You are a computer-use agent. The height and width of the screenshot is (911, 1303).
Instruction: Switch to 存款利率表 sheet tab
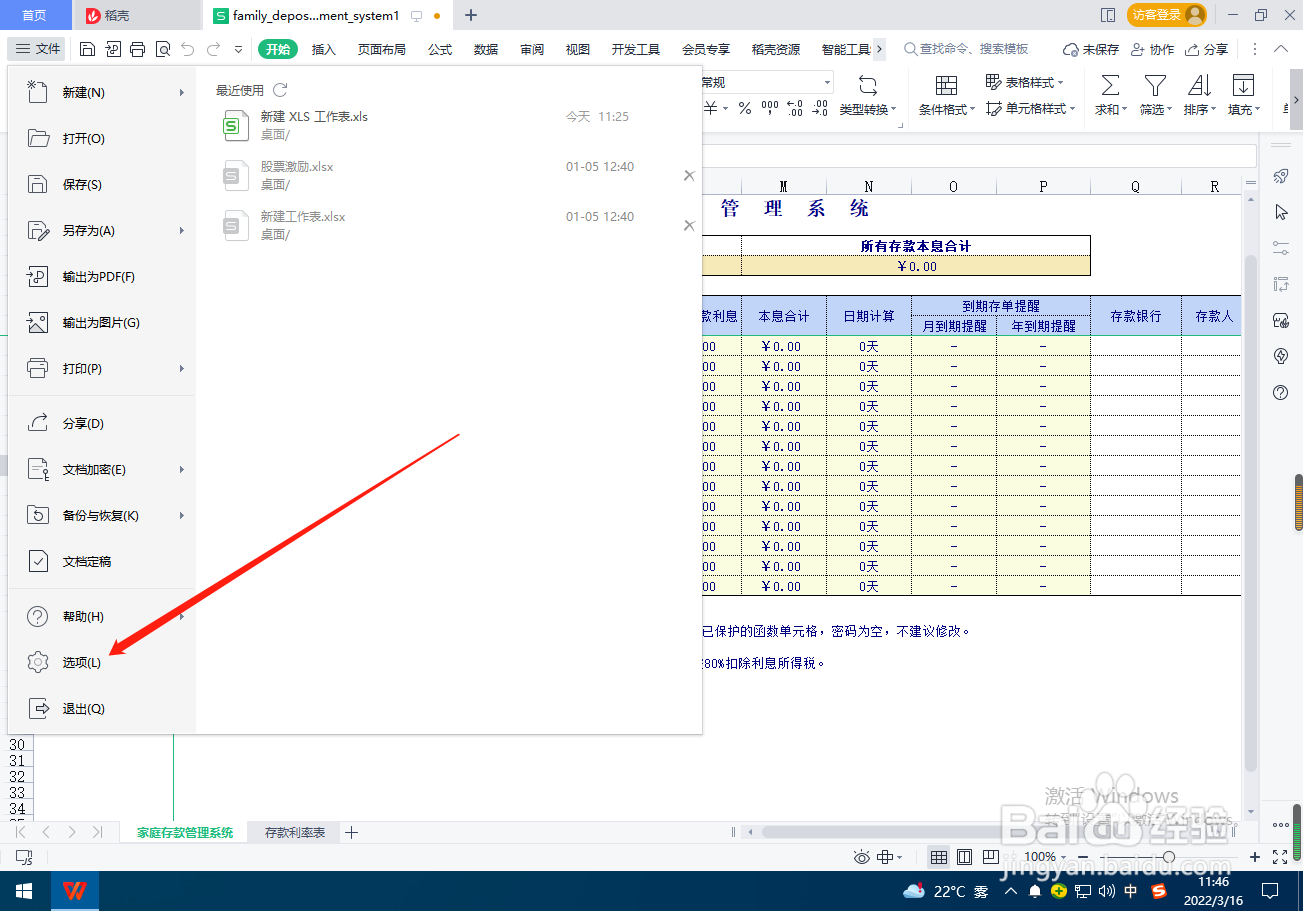295,832
